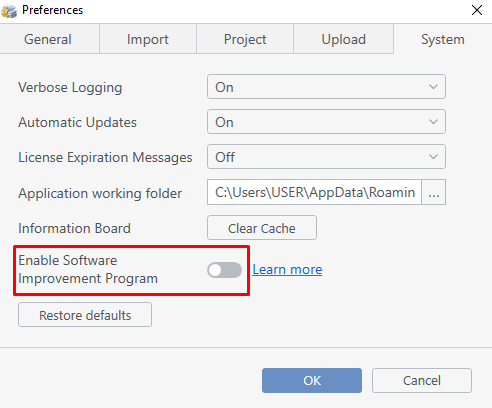Switch to the General tab
Screen dimensions: 492x408
point(49,39)
